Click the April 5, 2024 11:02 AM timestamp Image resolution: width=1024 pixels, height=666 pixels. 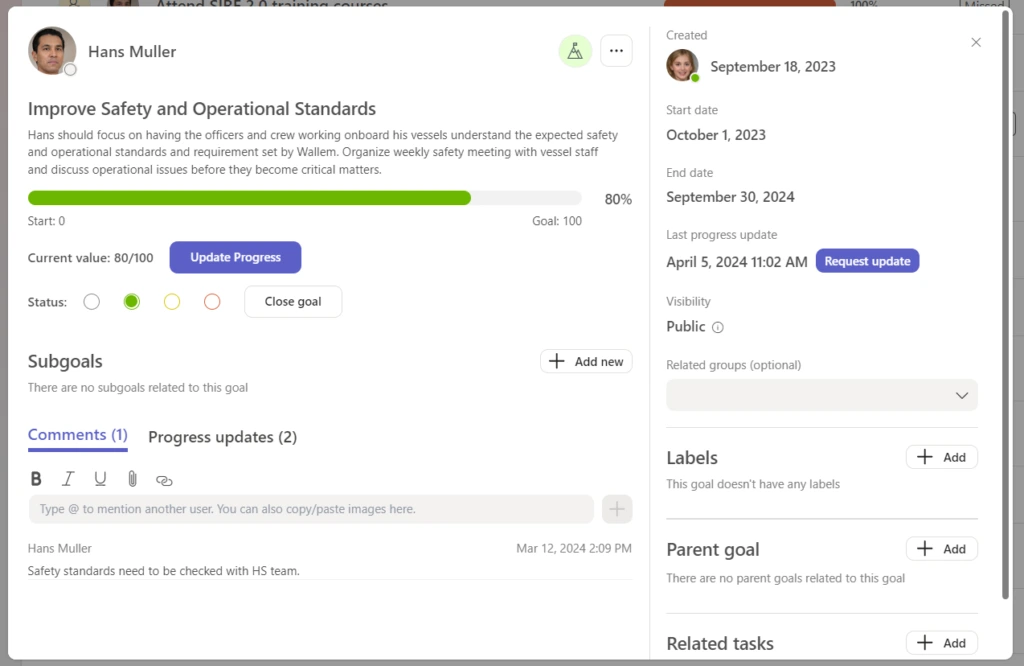[737, 262]
